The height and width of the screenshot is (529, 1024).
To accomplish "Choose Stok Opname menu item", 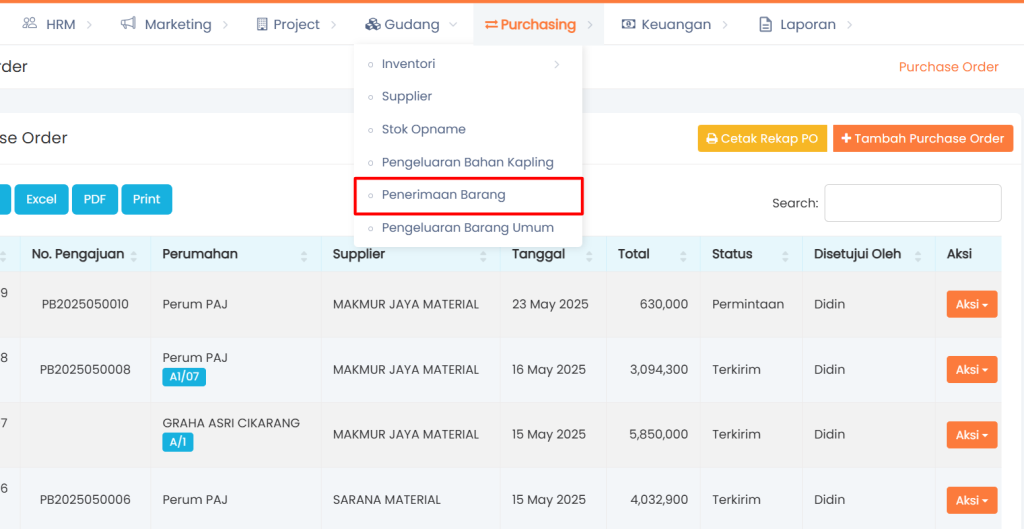I will point(423,130).
